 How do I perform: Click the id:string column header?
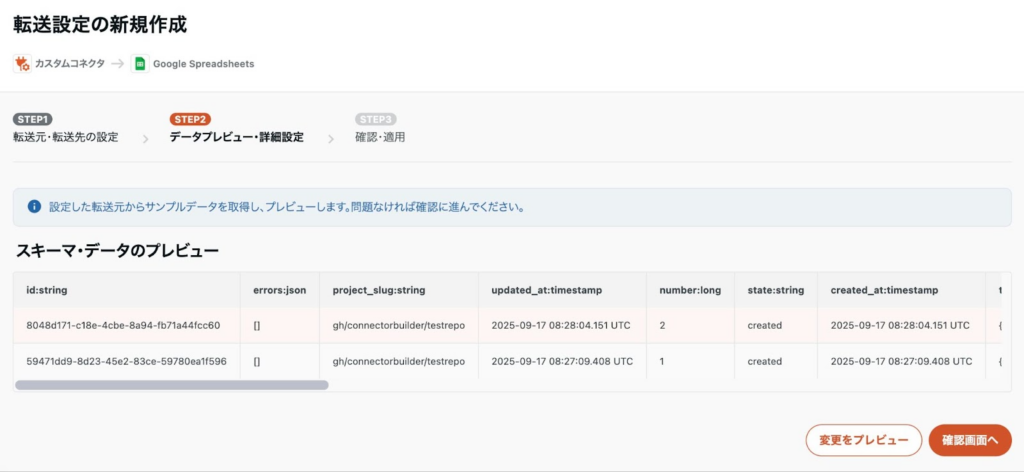click(47, 290)
